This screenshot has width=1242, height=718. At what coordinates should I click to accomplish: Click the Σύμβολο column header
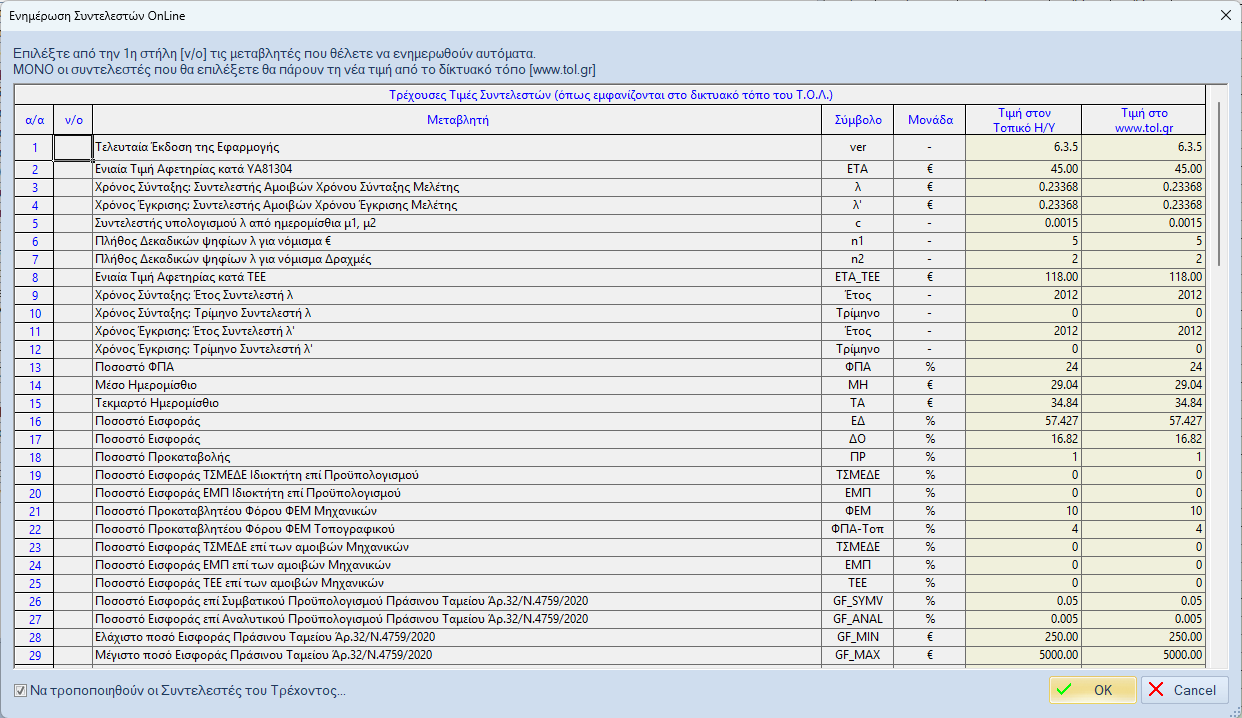858,120
